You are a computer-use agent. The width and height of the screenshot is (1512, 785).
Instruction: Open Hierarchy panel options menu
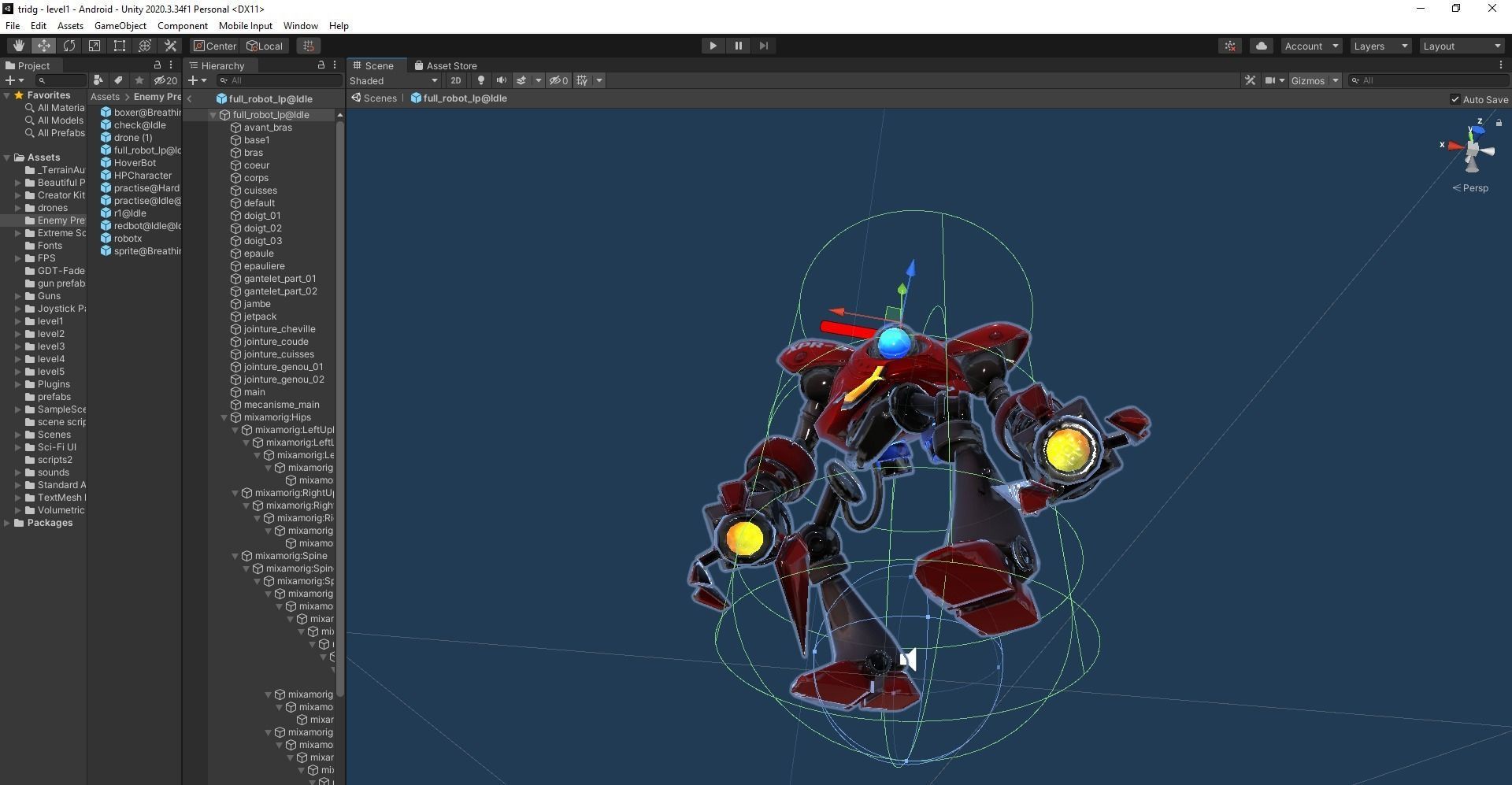335,65
